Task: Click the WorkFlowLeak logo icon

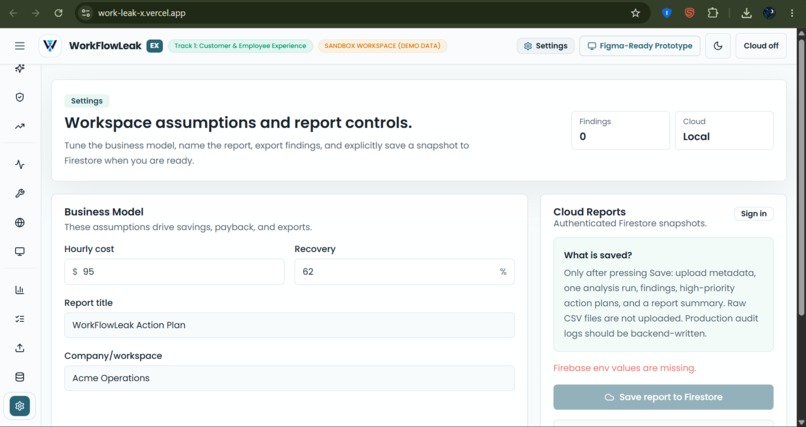Action: (x=50, y=46)
